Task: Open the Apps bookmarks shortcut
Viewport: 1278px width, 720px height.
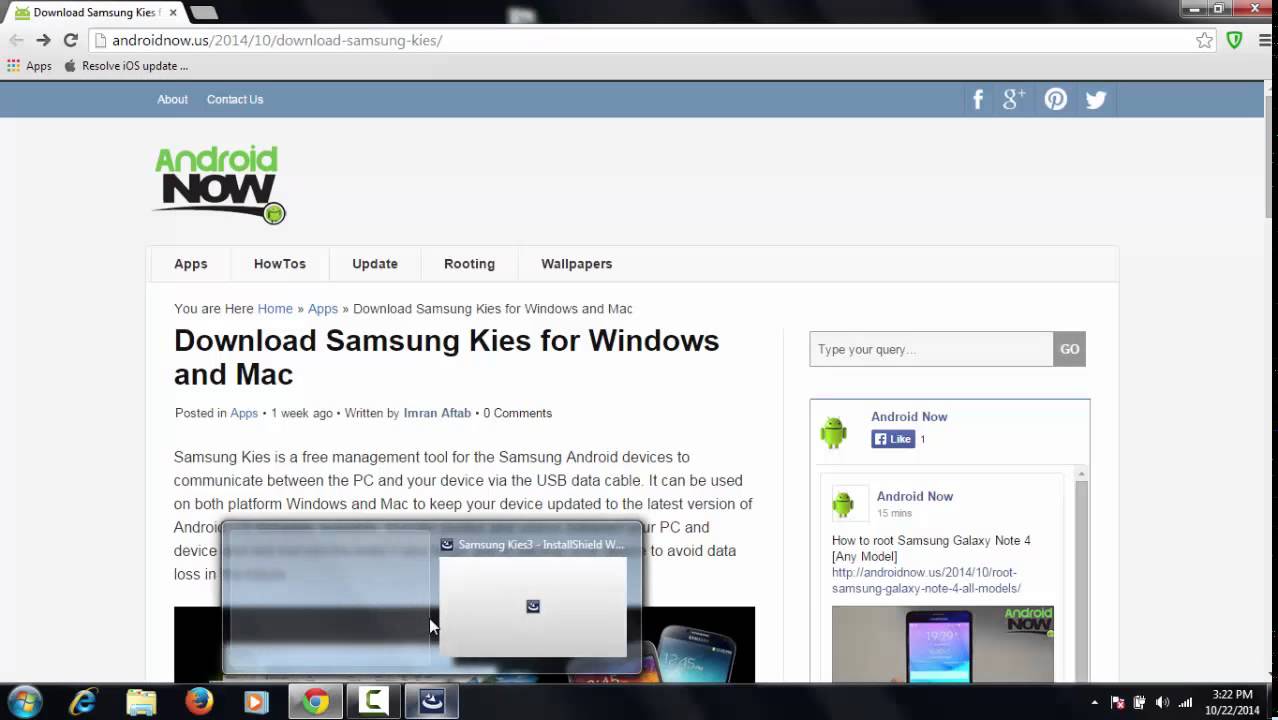Action: click(30, 66)
